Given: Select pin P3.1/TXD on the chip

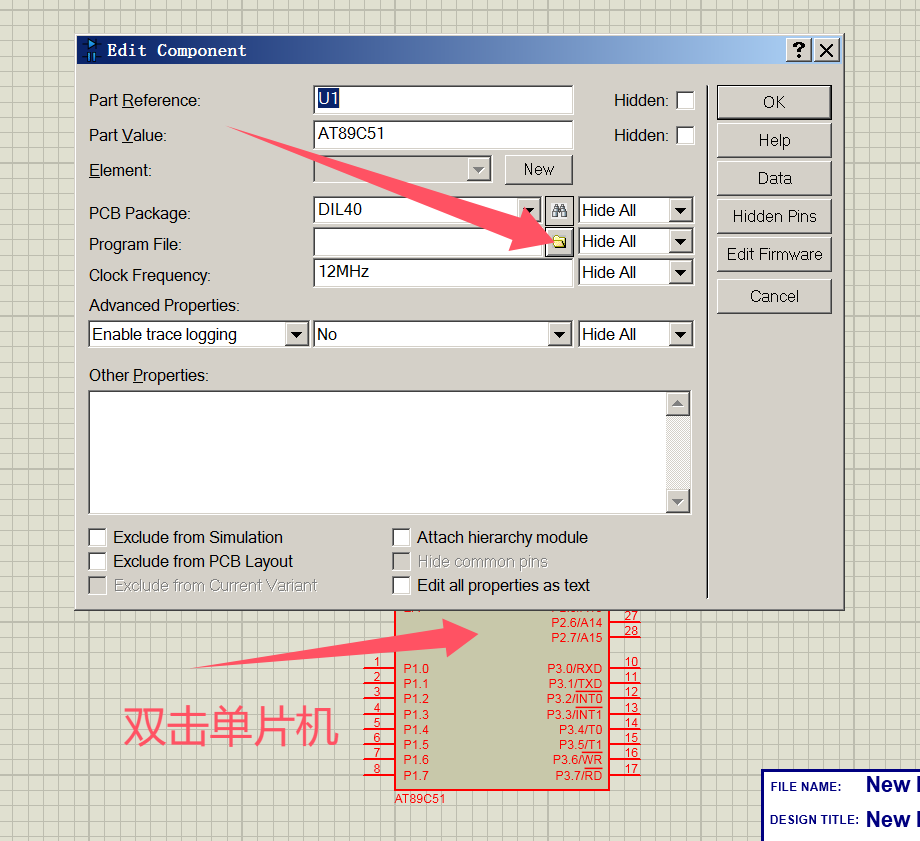Looking at the screenshot, I should [x=575, y=684].
